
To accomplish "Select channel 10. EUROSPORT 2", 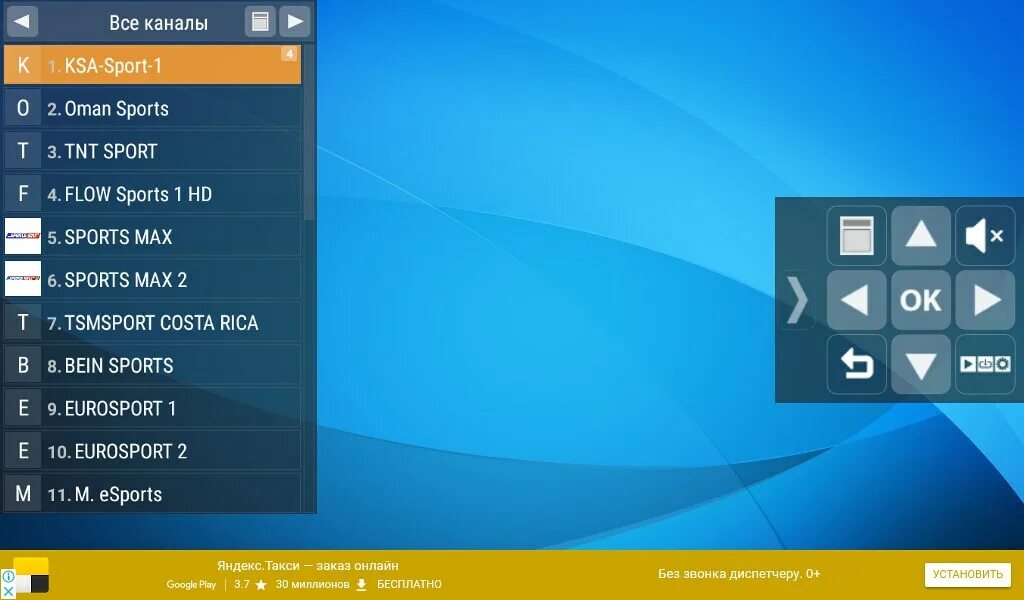I will point(152,451).
